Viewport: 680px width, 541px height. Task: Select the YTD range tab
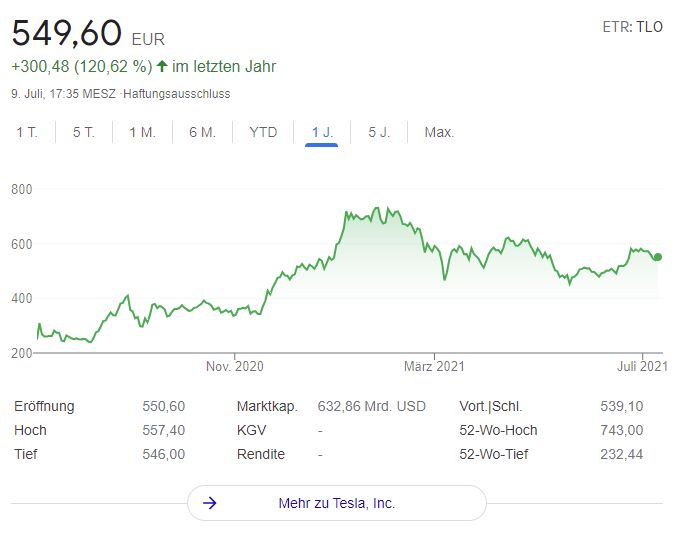263,132
